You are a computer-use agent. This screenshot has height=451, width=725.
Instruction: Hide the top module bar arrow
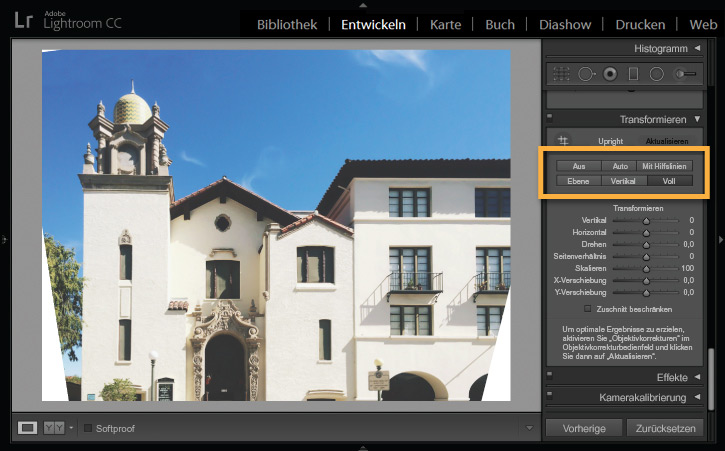point(363,5)
